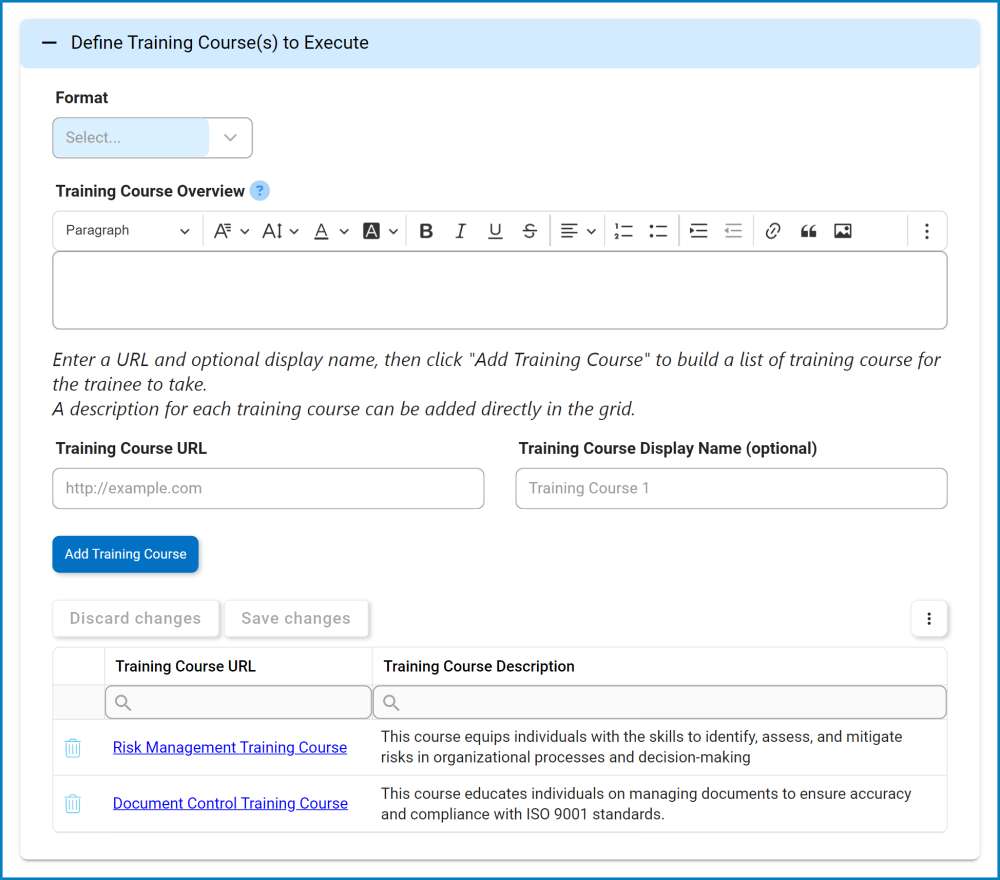Open the Paragraph style dropdown
This screenshot has width=1000, height=880.
[127, 230]
